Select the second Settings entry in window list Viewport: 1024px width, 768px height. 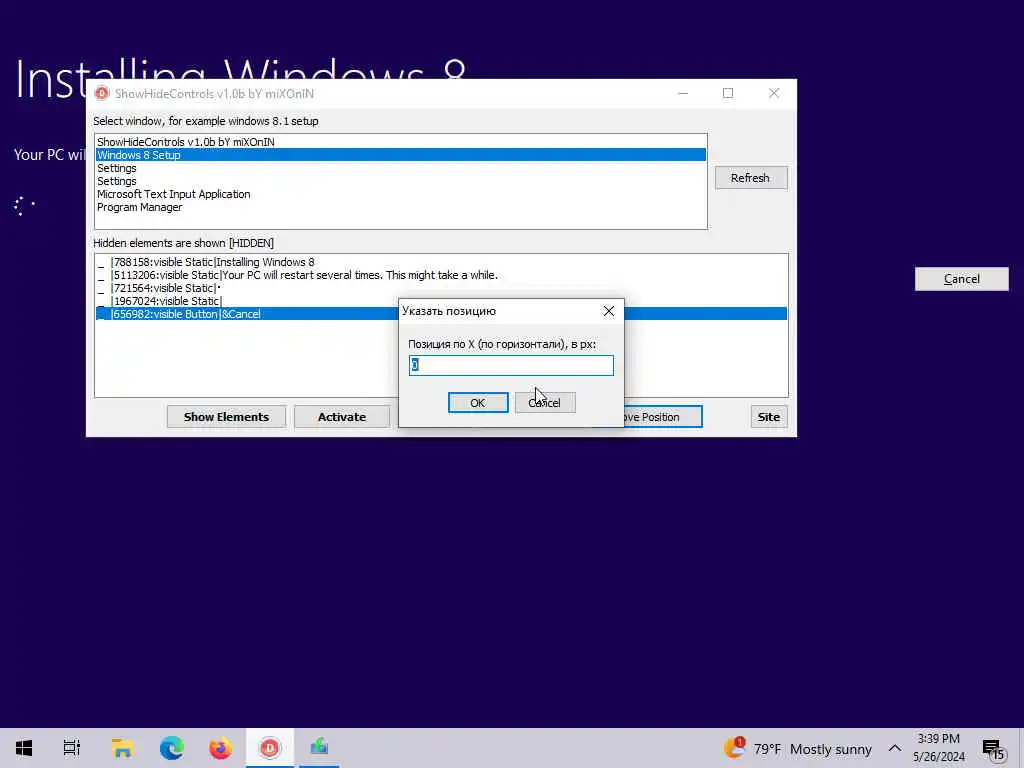tap(401, 181)
